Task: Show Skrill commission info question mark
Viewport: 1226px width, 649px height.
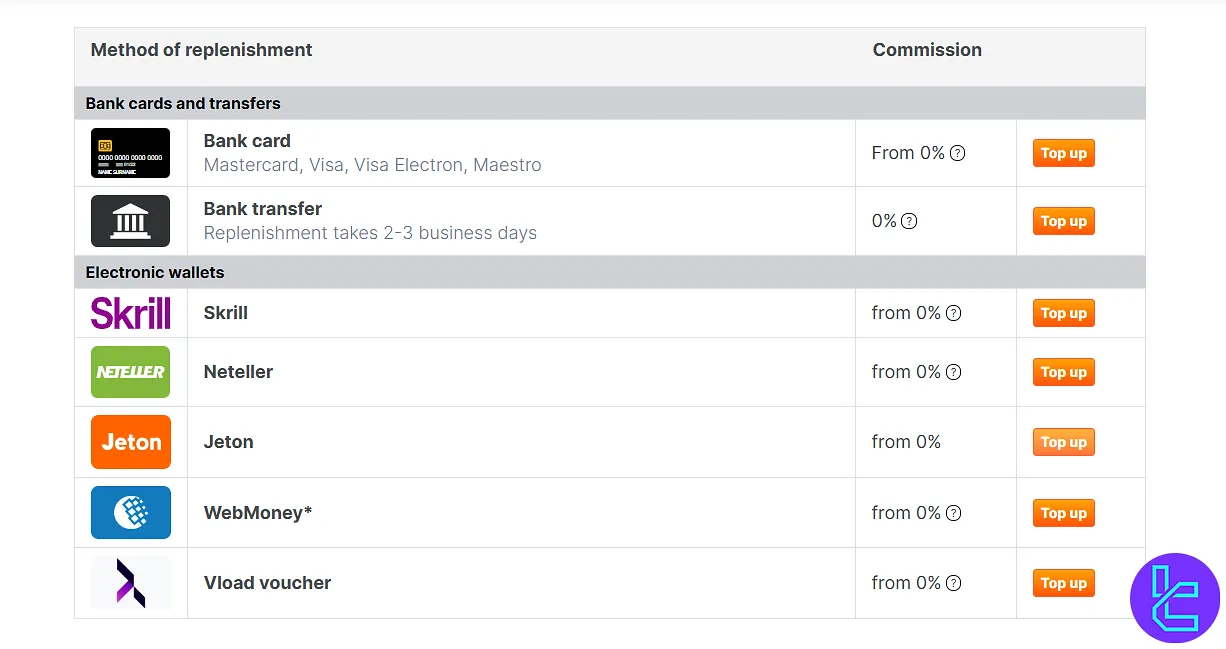Action: pos(953,313)
